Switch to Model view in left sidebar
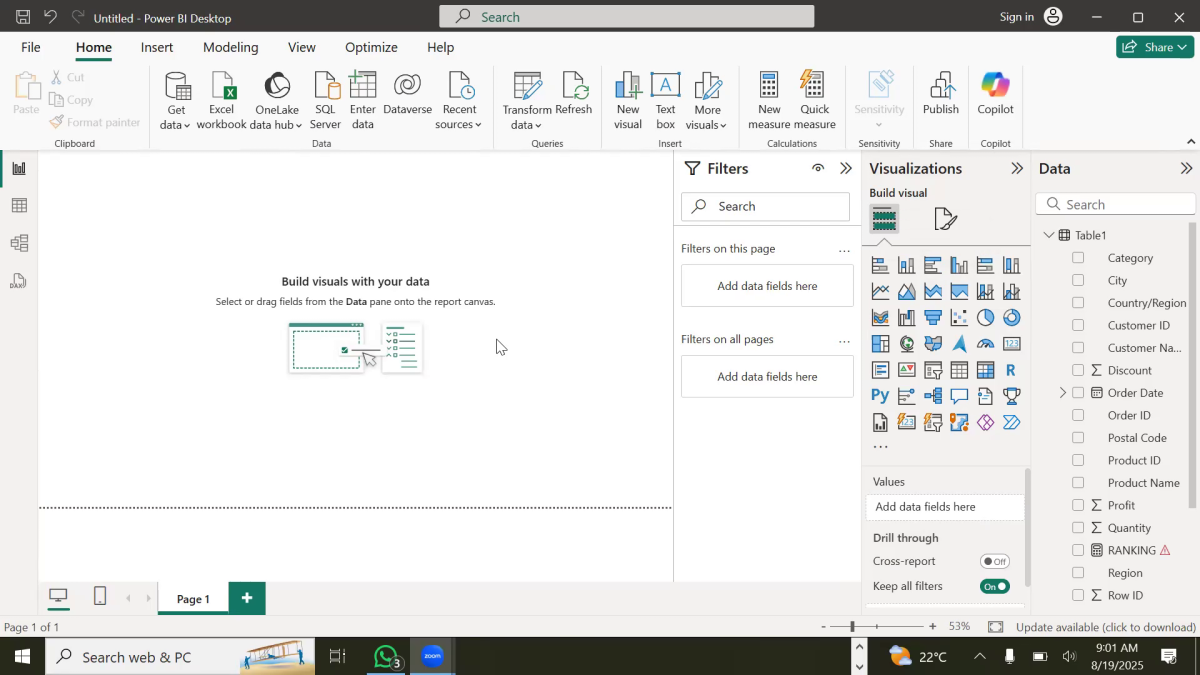The image size is (1200, 675). point(18,243)
